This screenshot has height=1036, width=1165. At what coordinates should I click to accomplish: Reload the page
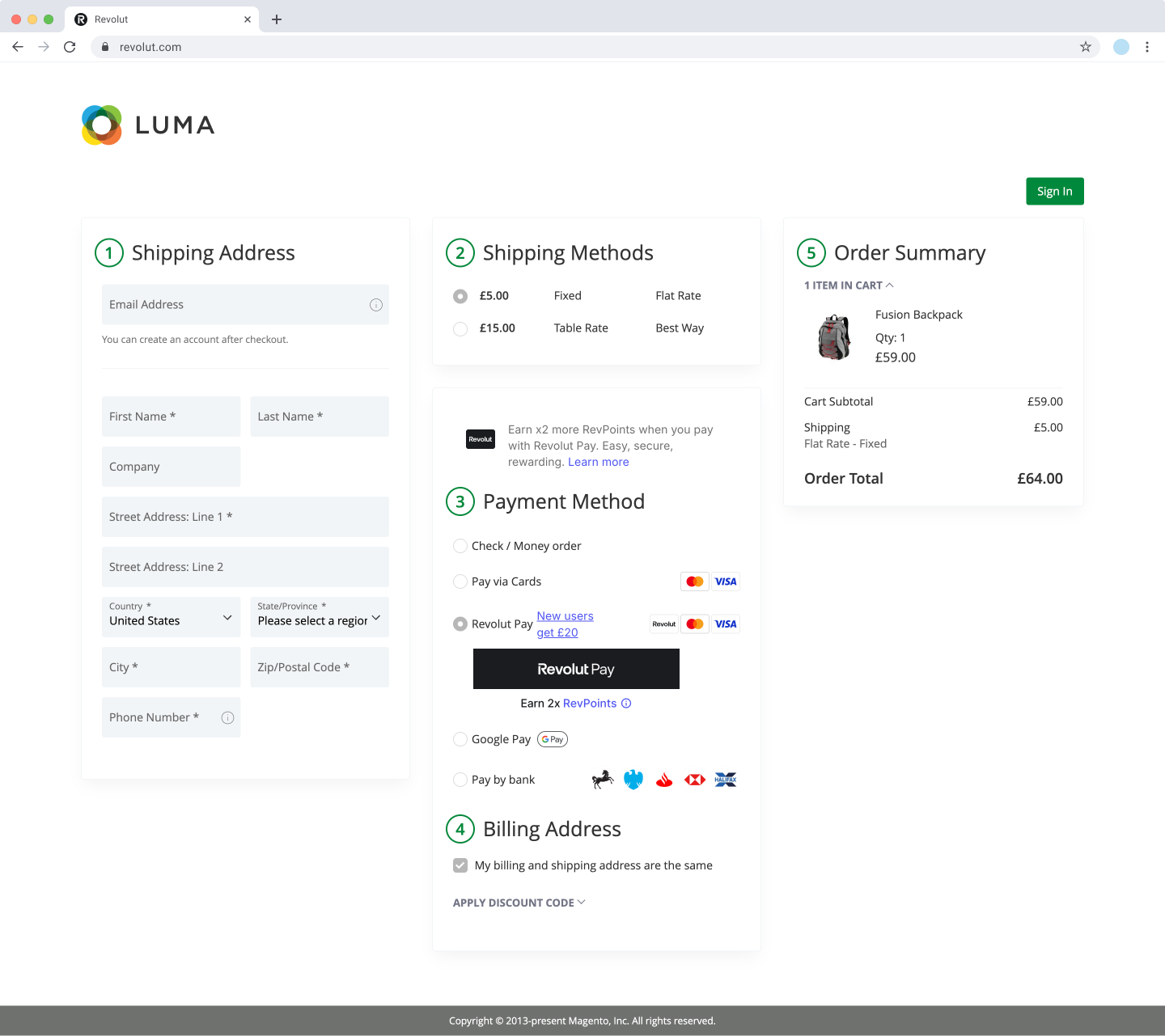(70, 47)
